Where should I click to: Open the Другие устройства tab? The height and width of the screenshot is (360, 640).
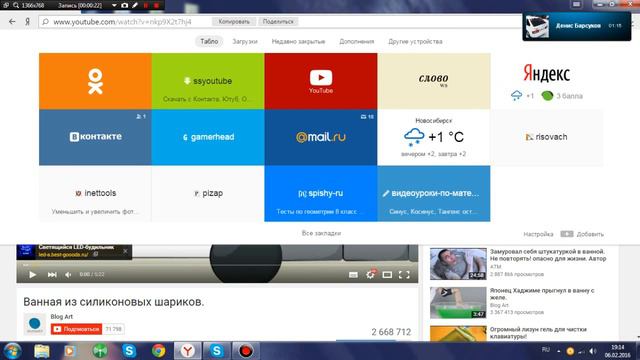coord(415,41)
